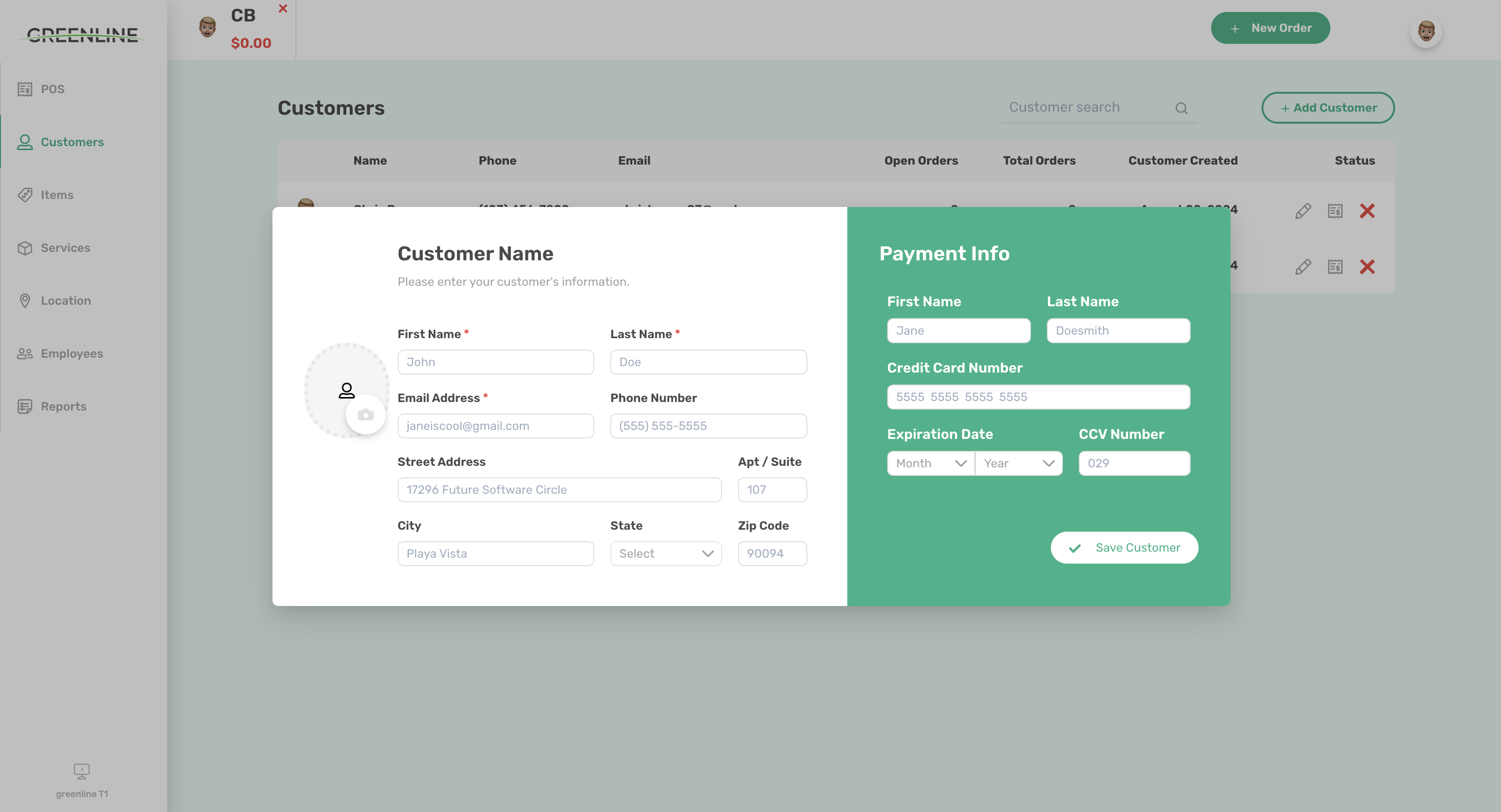
Task: Expand the State select dropdown
Action: point(666,553)
